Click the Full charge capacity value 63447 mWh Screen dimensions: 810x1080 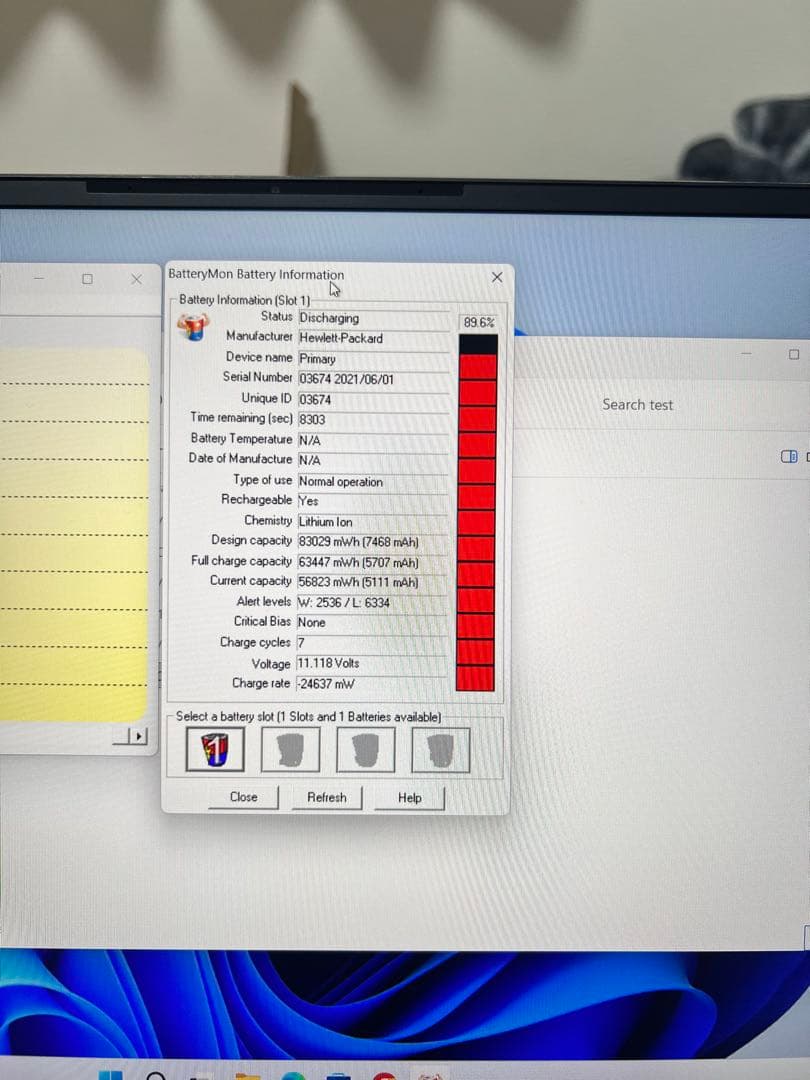pyautogui.click(x=373, y=563)
